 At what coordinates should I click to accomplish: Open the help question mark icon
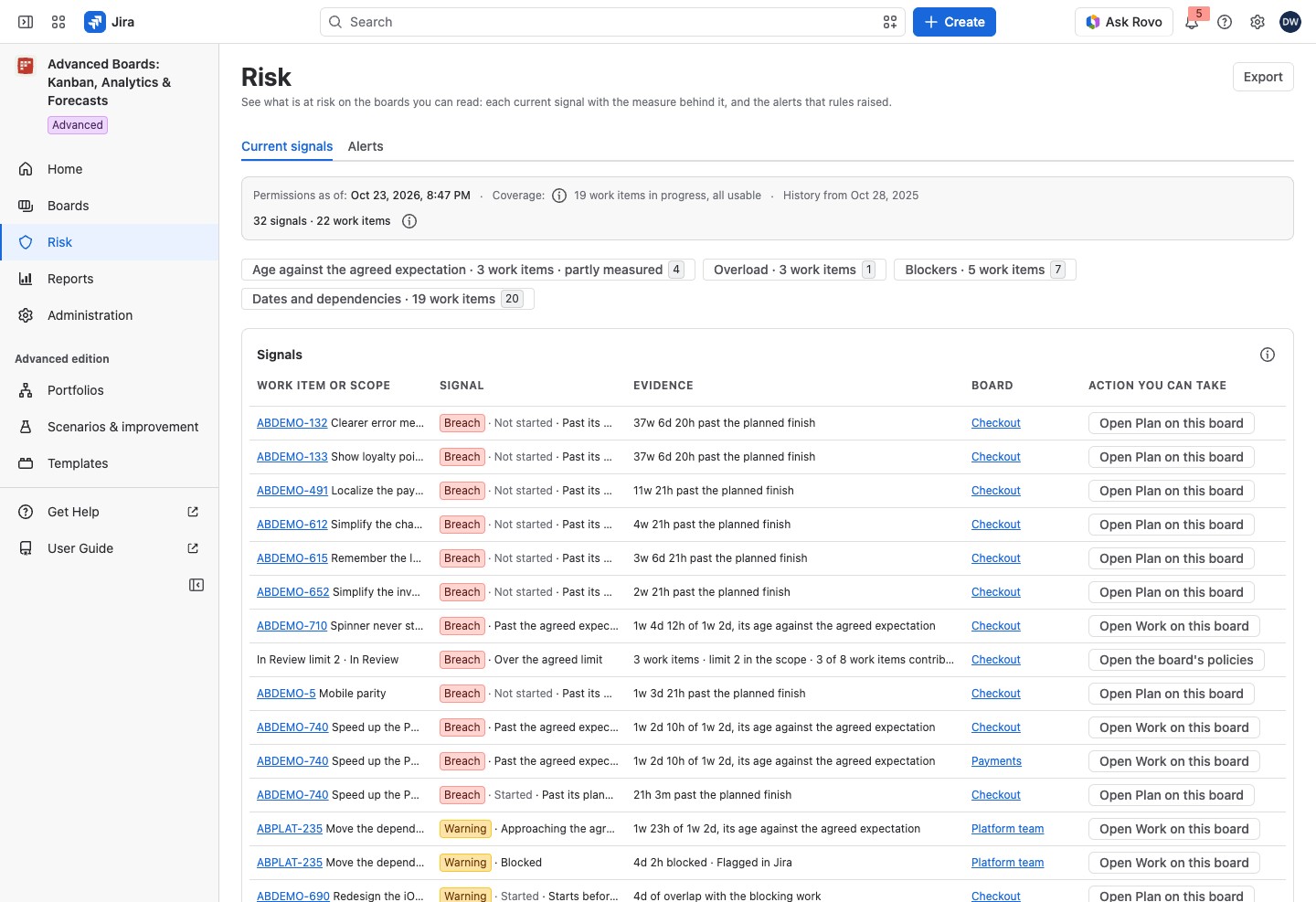[1225, 22]
